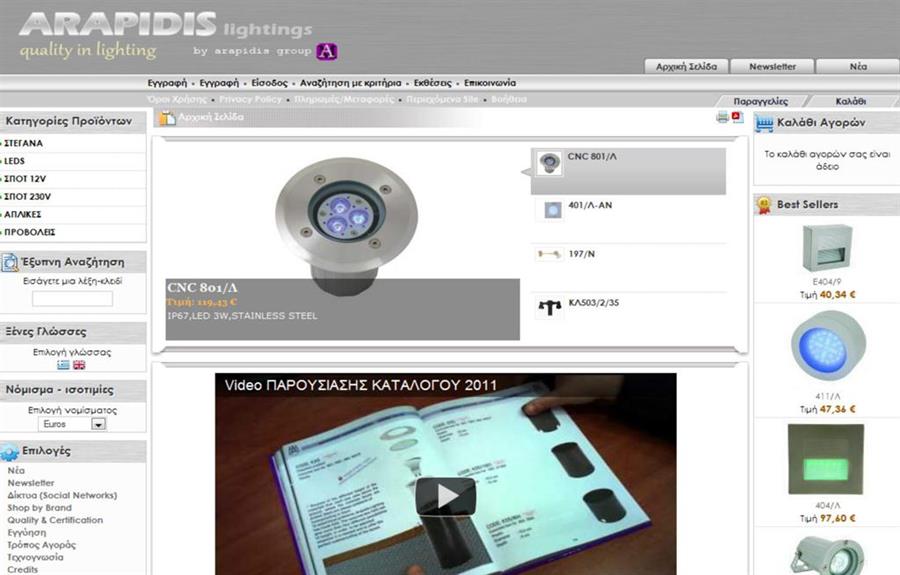The width and height of the screenshot is (900, 575).
Task: Open the Καλάθι tab
Action: 851,102
